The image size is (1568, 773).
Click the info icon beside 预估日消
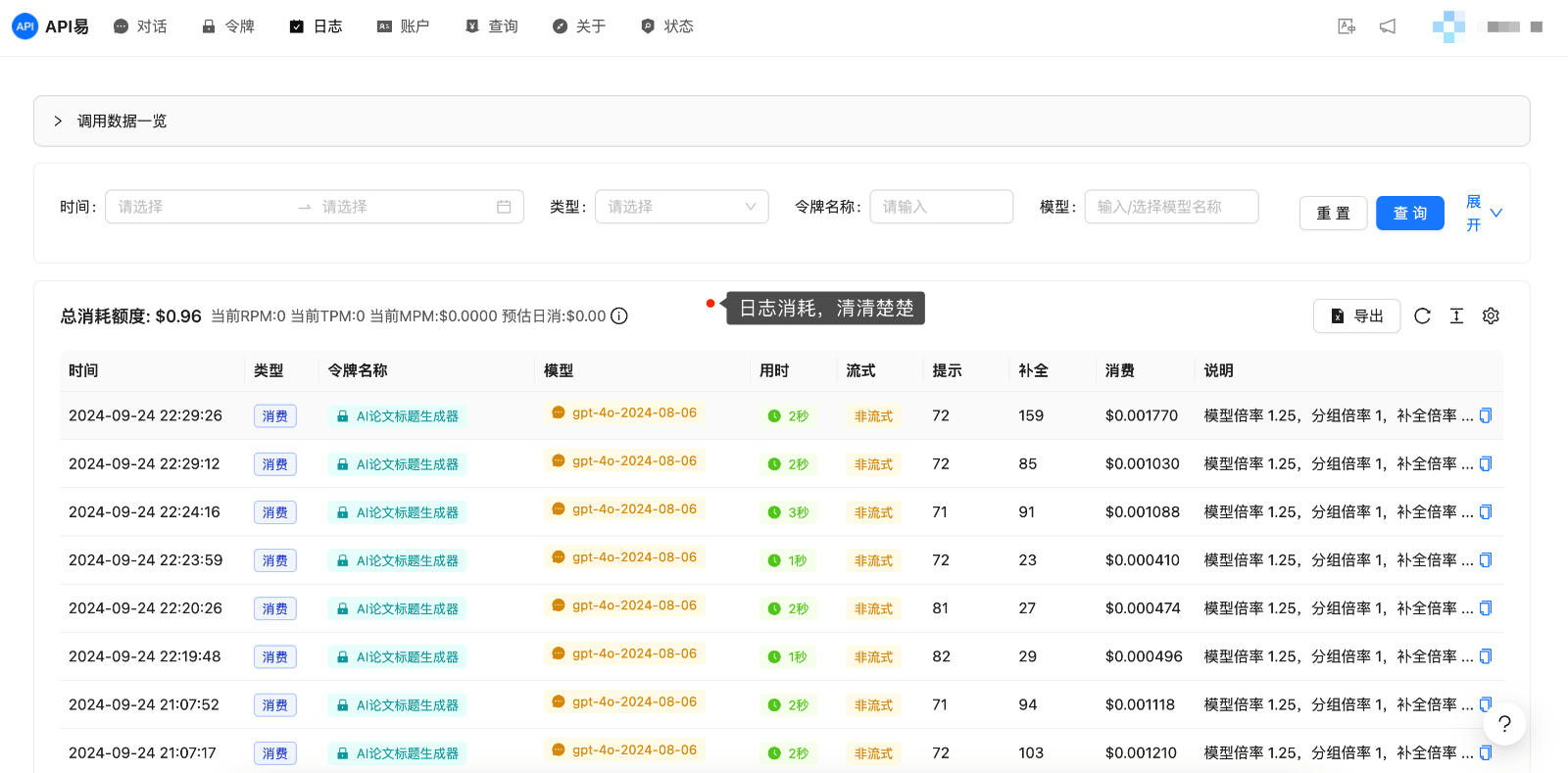619,315
